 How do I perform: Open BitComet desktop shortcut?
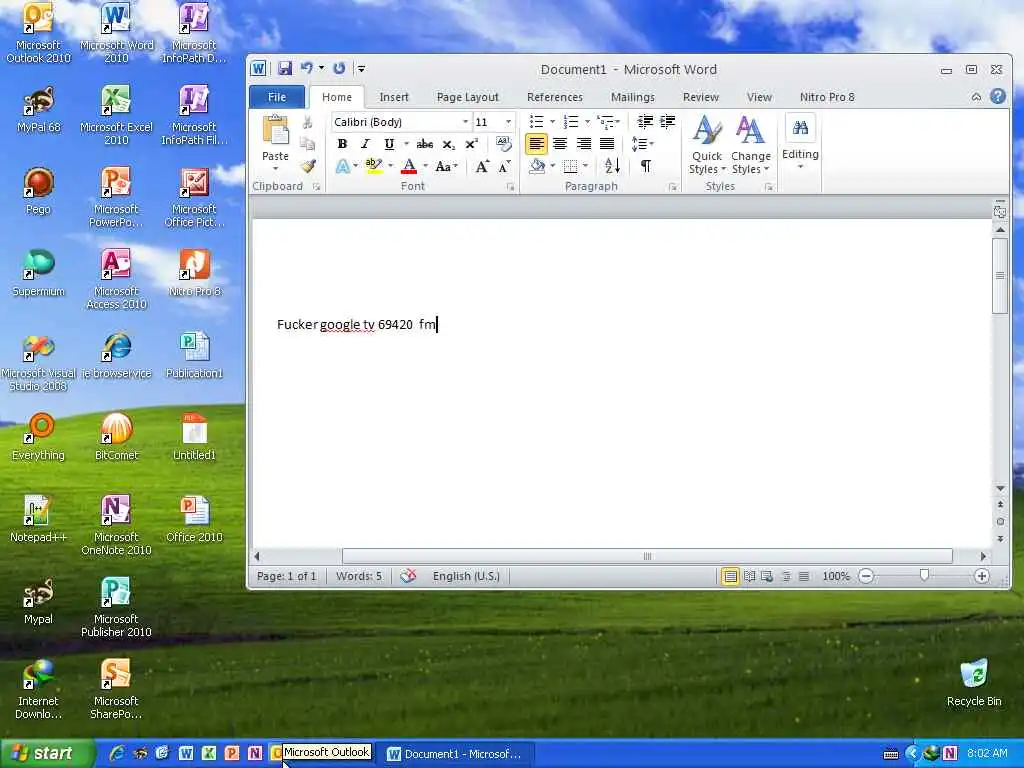116,437
